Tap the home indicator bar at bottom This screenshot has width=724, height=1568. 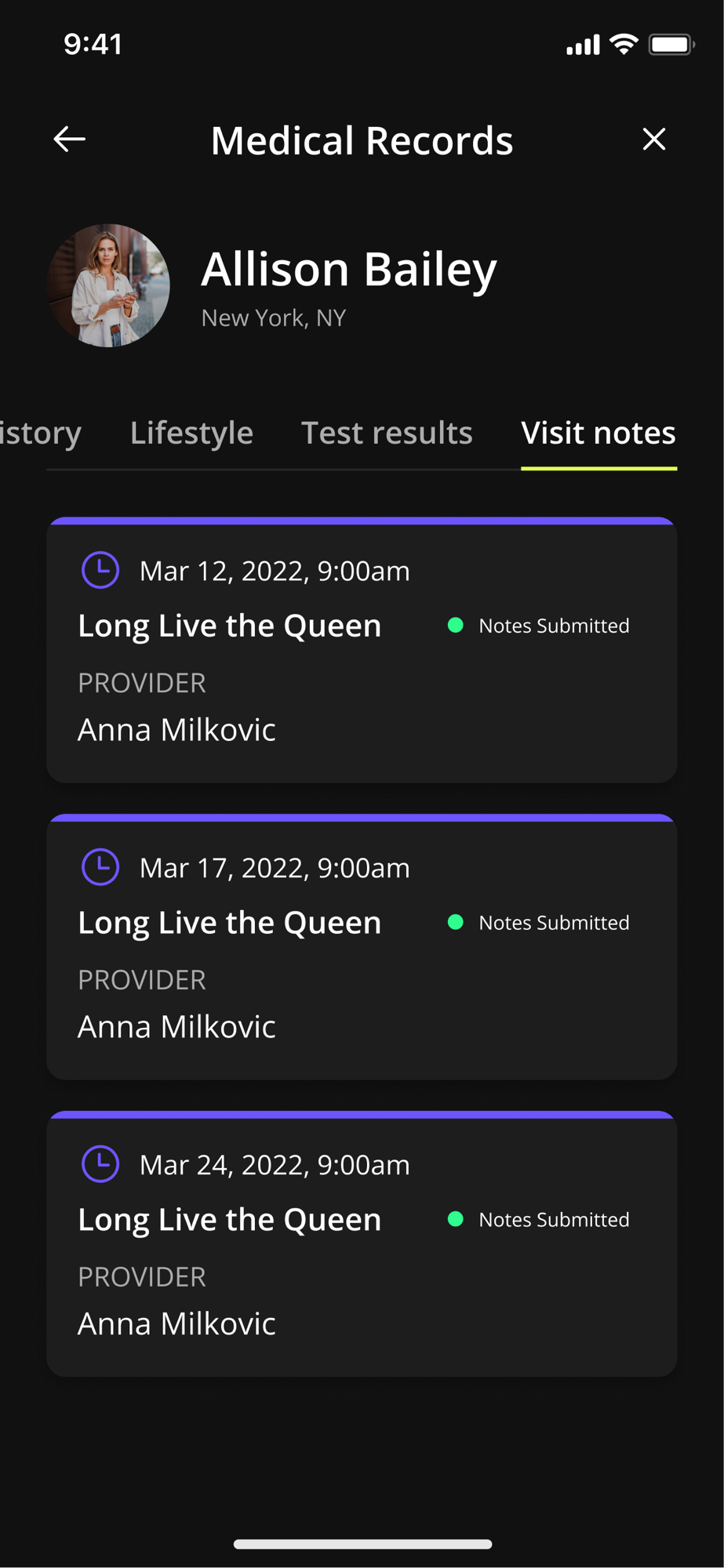(x=362, y=1544)
